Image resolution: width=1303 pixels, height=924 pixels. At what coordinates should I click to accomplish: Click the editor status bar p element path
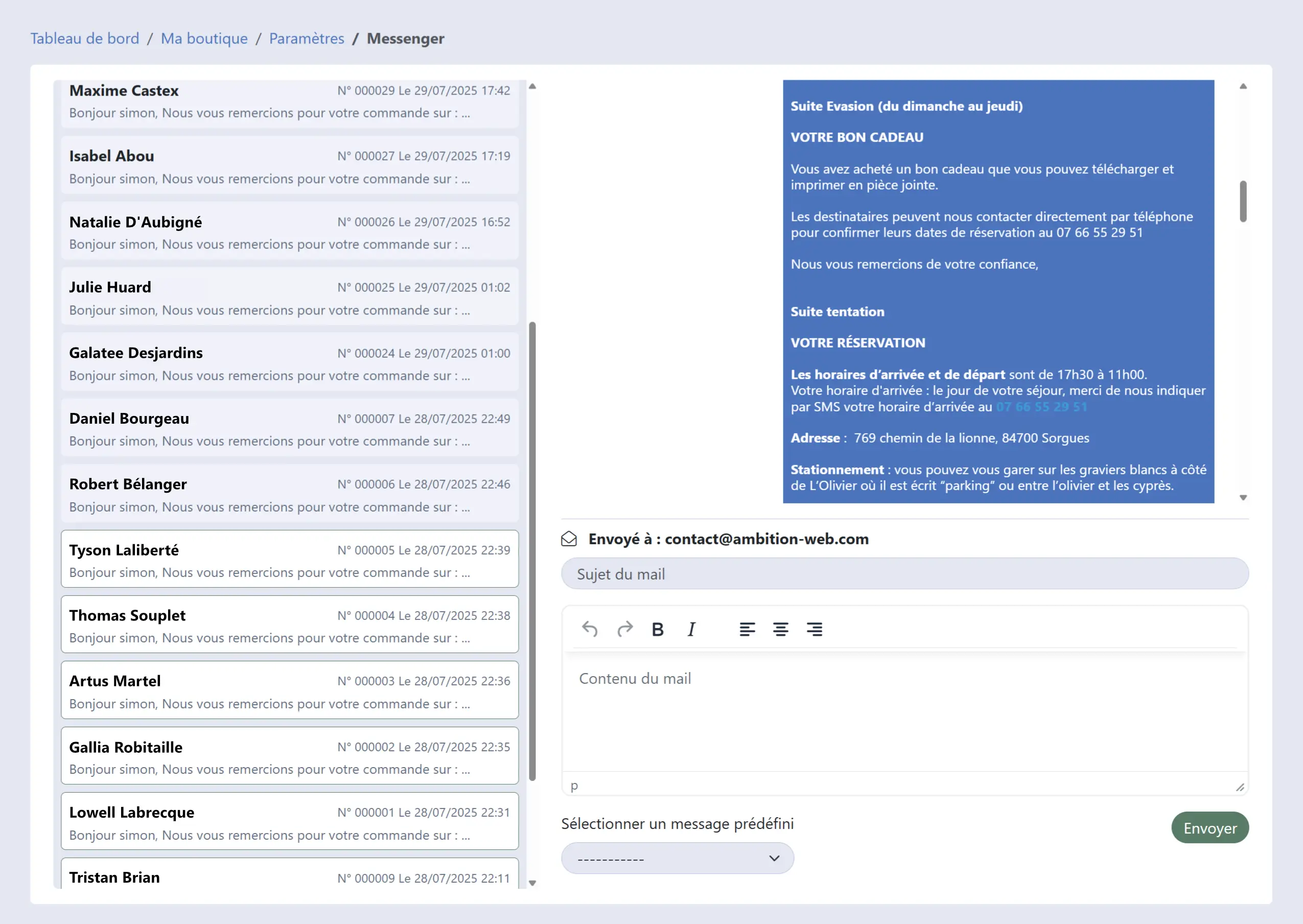click(574, 787)
